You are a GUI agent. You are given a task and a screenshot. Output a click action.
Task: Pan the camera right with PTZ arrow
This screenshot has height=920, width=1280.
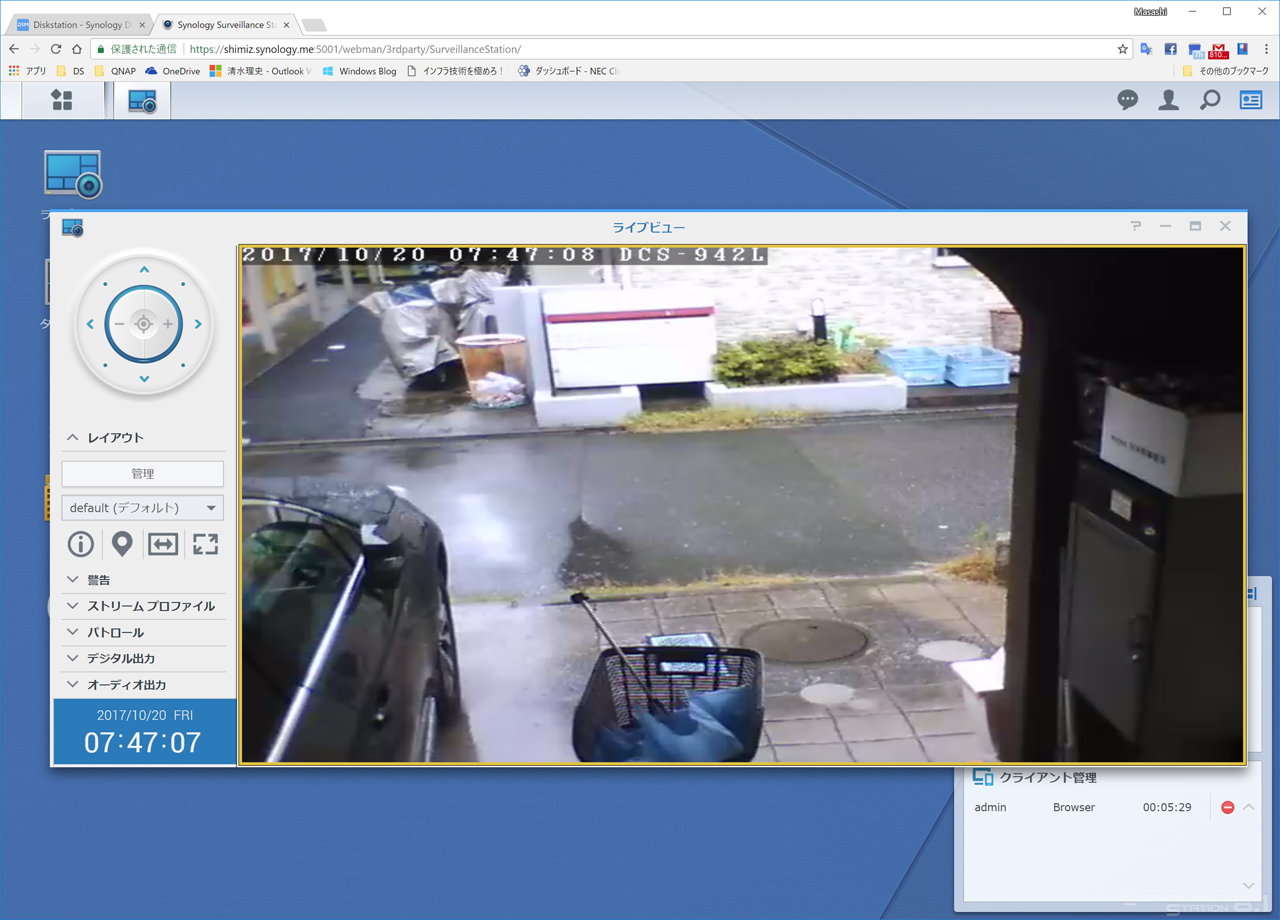click(x=198, y=324)
